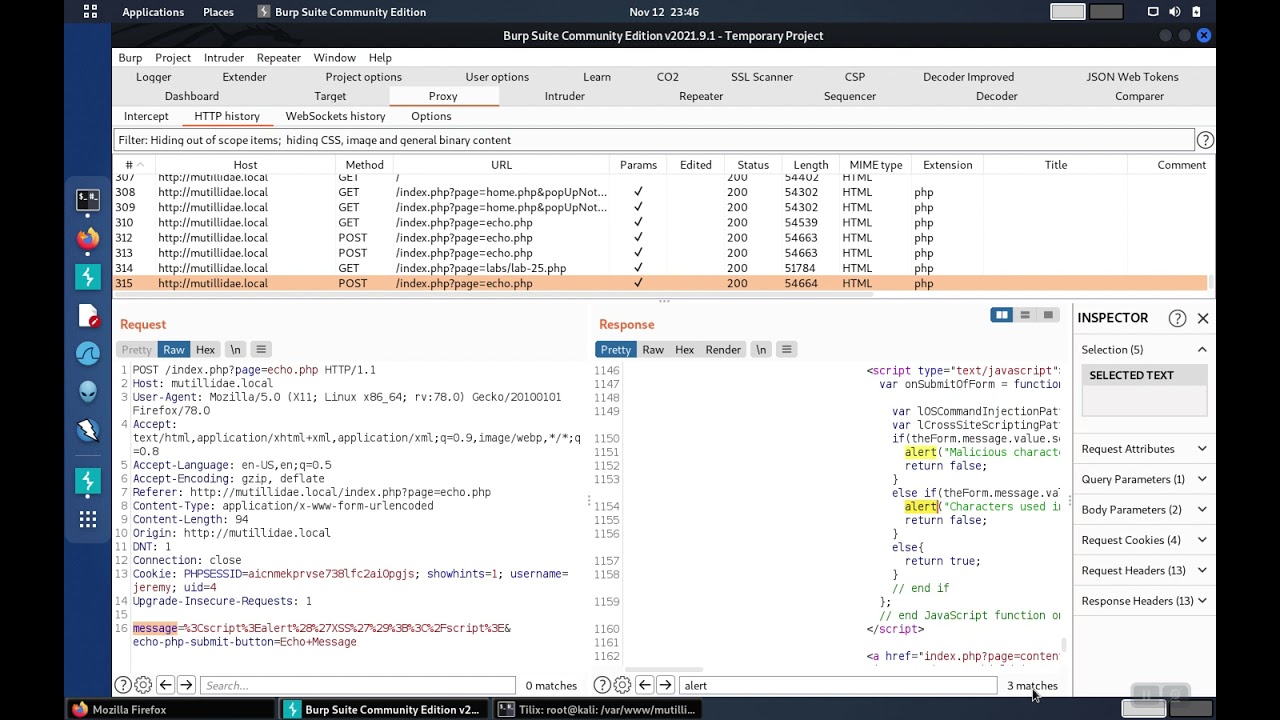
Task: Switch to the Decoder tab
Action: click(x=997, y=96)
